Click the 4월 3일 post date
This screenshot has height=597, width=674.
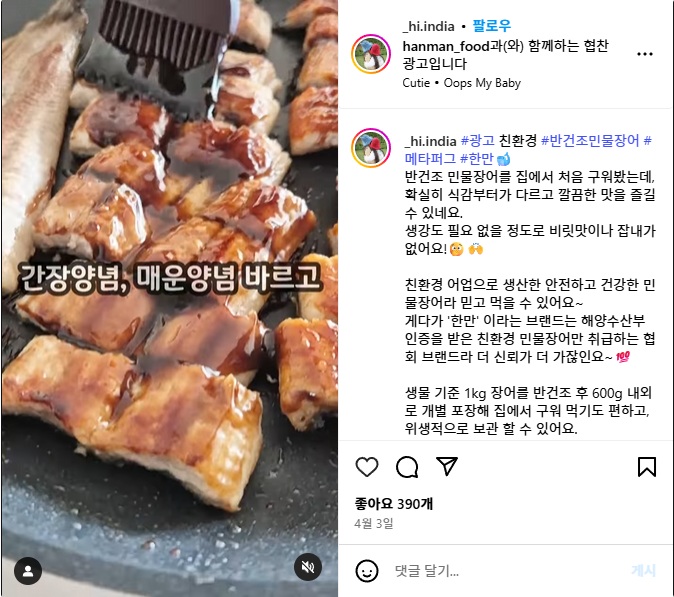coord(374,523)
